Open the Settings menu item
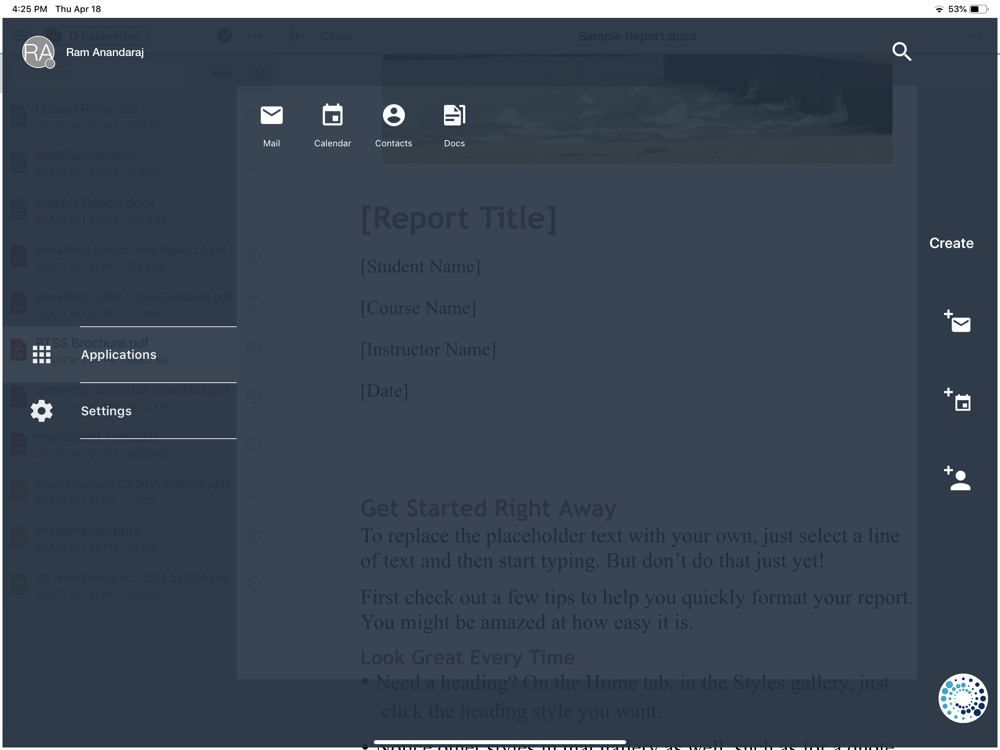 click(120, 411)
